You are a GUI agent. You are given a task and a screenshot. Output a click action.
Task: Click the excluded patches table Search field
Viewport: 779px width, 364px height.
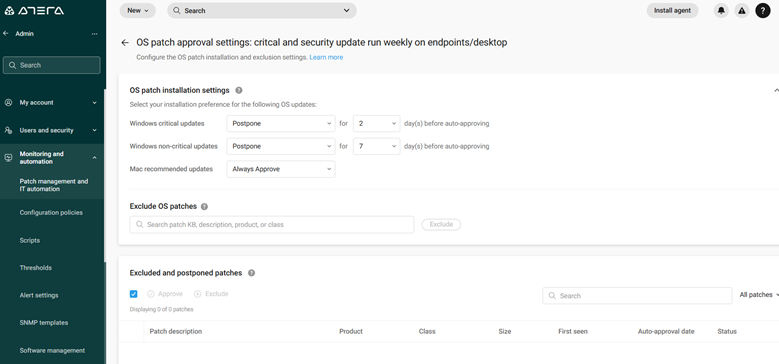point(637,295)
